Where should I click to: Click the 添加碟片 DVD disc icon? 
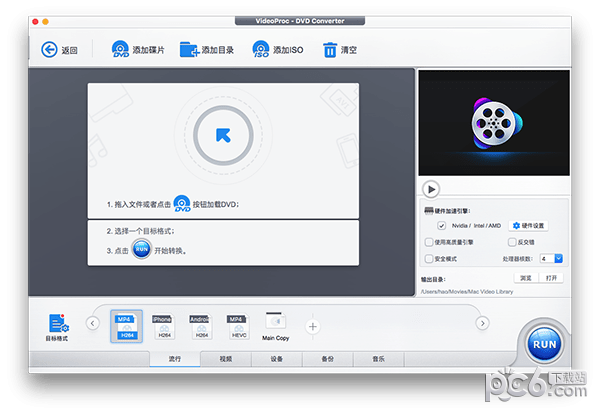tap(120, 49)
